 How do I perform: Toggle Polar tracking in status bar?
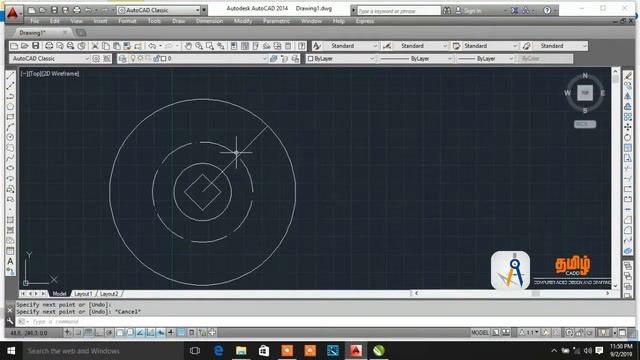click(109, 333)
